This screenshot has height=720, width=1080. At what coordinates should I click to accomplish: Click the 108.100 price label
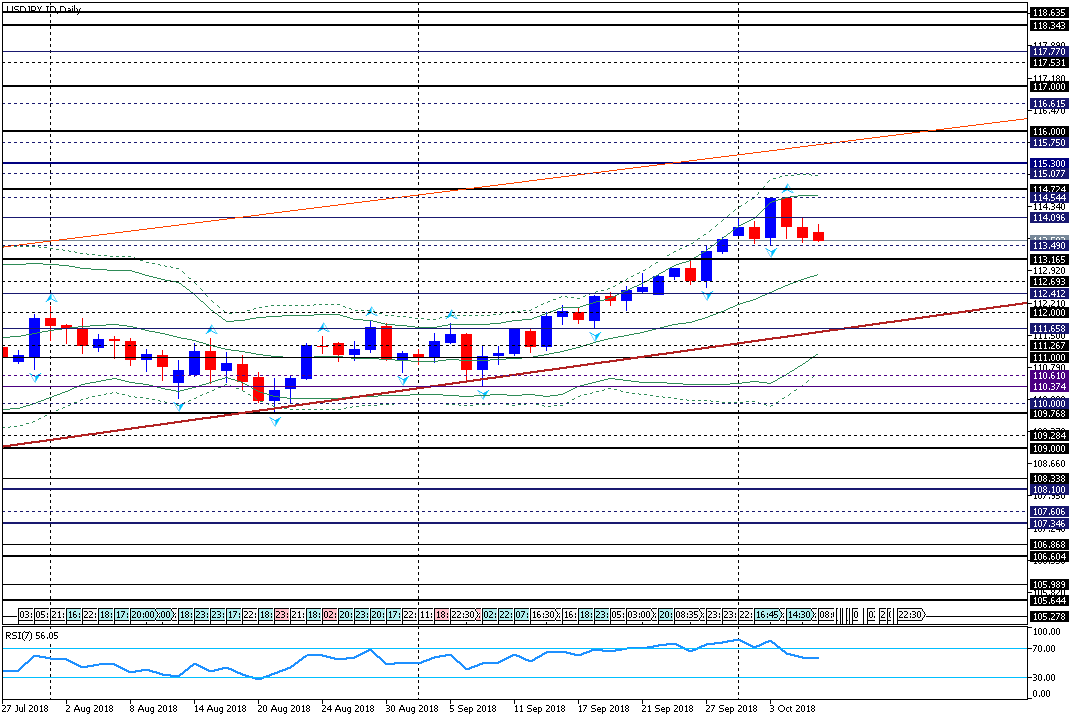point(1049,490)
